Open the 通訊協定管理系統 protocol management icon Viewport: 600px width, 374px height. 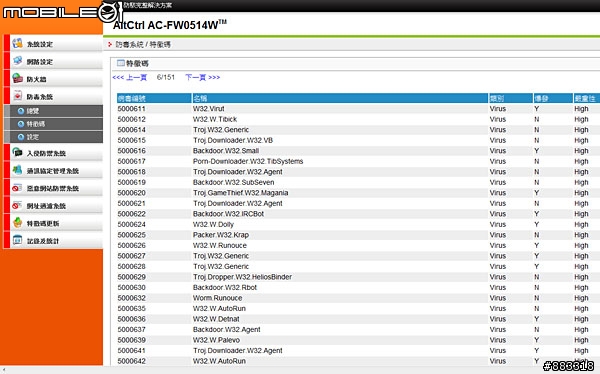pyautogui.click(x=17, y=170)
